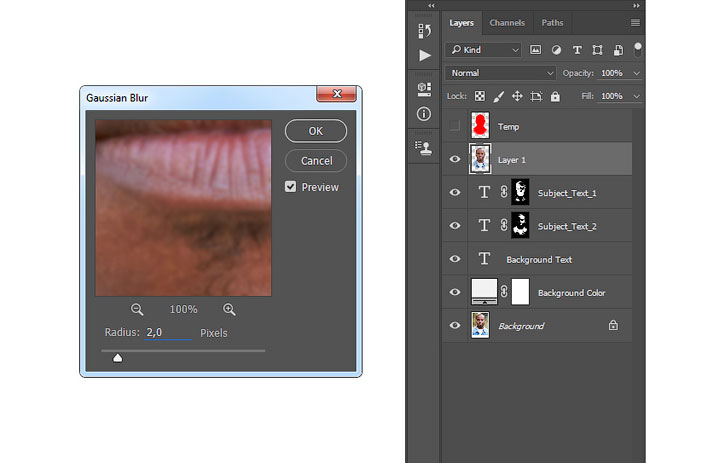Image resolution: width=725 pixels, height=463 pixels.
Task: Hide the Background Color layer
Action: 455,292
